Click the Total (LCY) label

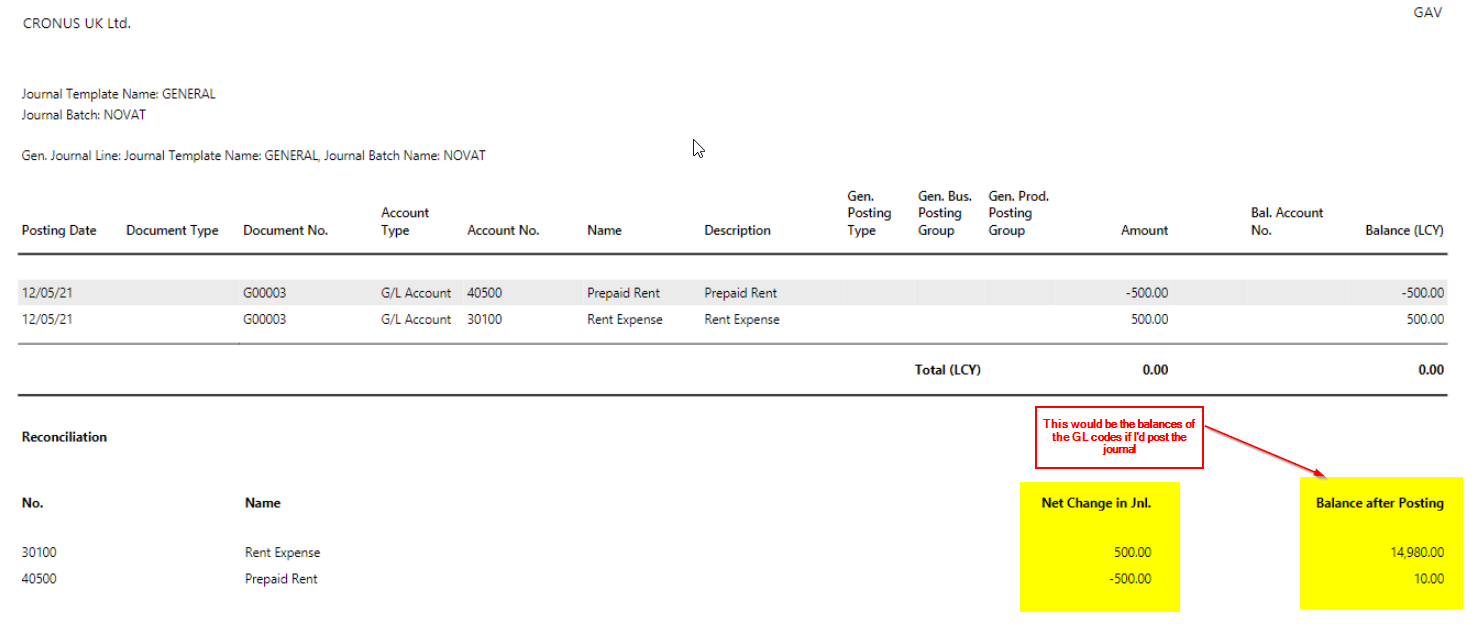click(x=947, y=369)
